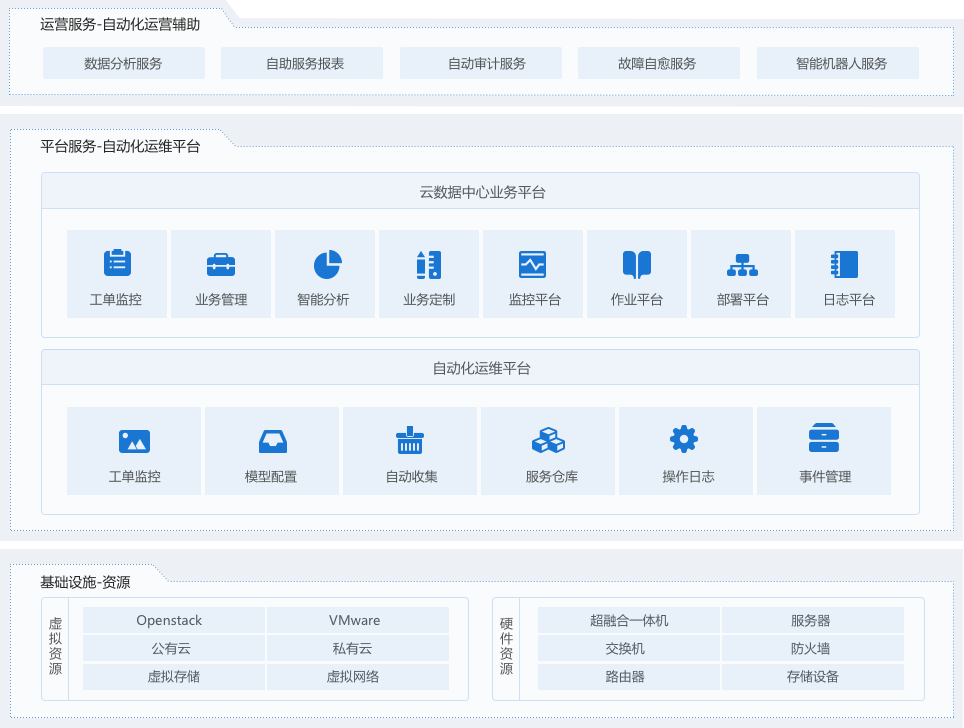The height and width of the screenshot is (728, 964).
Task: Select the 自动审计服务 entry
Action: pyautogui.click(x=480, y=62)
